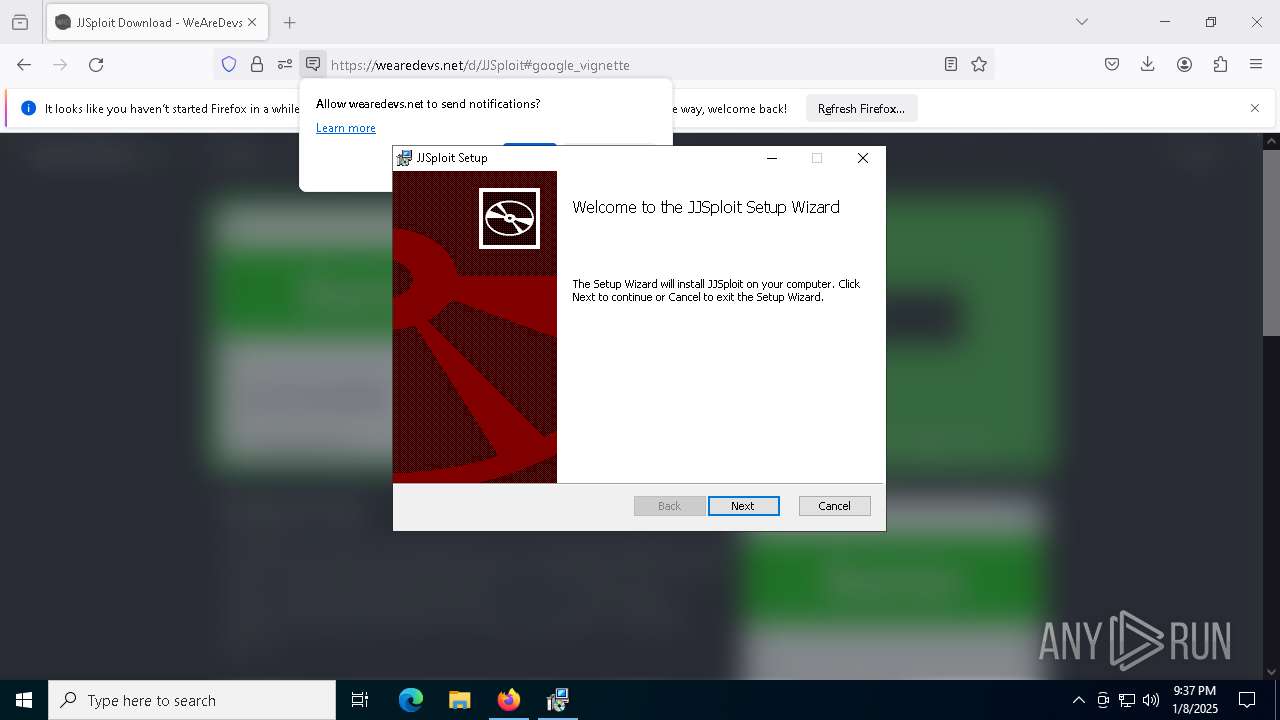This screenshot has height=720, width=1280.
Task: Click the Refresh Firefox button
Action: pyautogui.click(x=861, y=109)
